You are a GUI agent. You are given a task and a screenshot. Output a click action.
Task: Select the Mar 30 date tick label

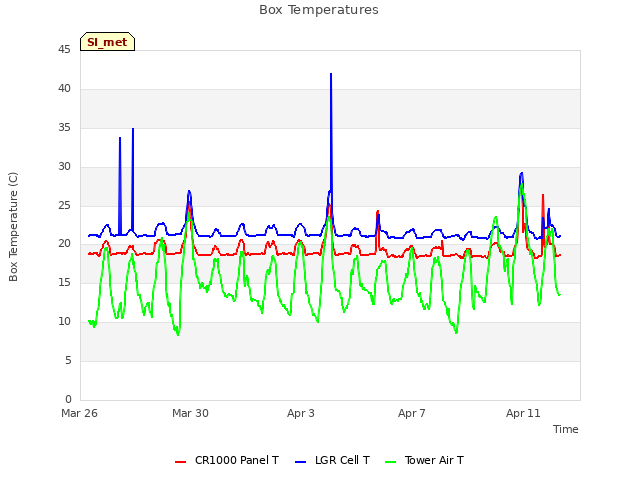[190, 413]
